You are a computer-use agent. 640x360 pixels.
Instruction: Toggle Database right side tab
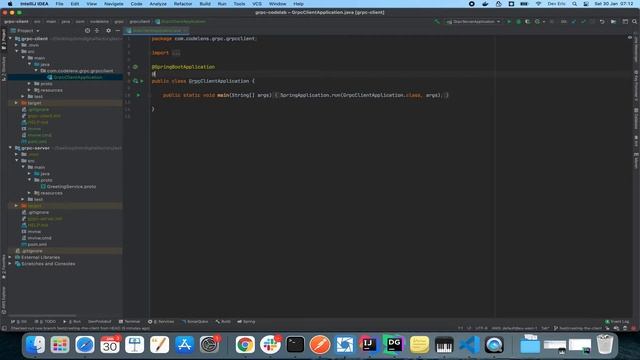point(636,118)
